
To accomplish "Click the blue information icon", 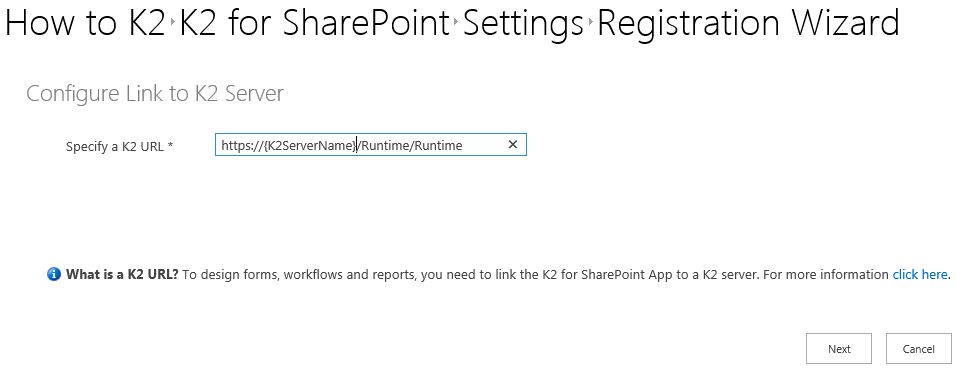I will click(54, 274).
